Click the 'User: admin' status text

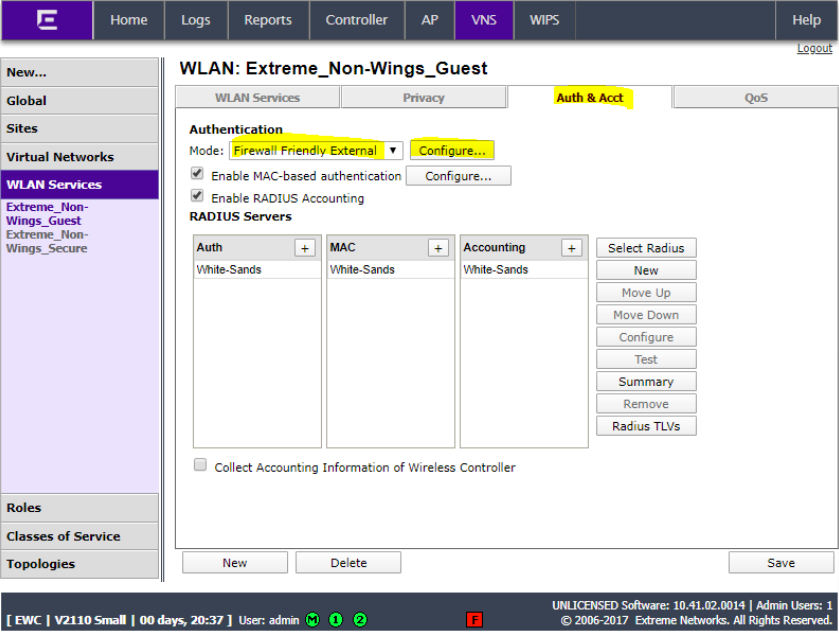tap(269, 620)
